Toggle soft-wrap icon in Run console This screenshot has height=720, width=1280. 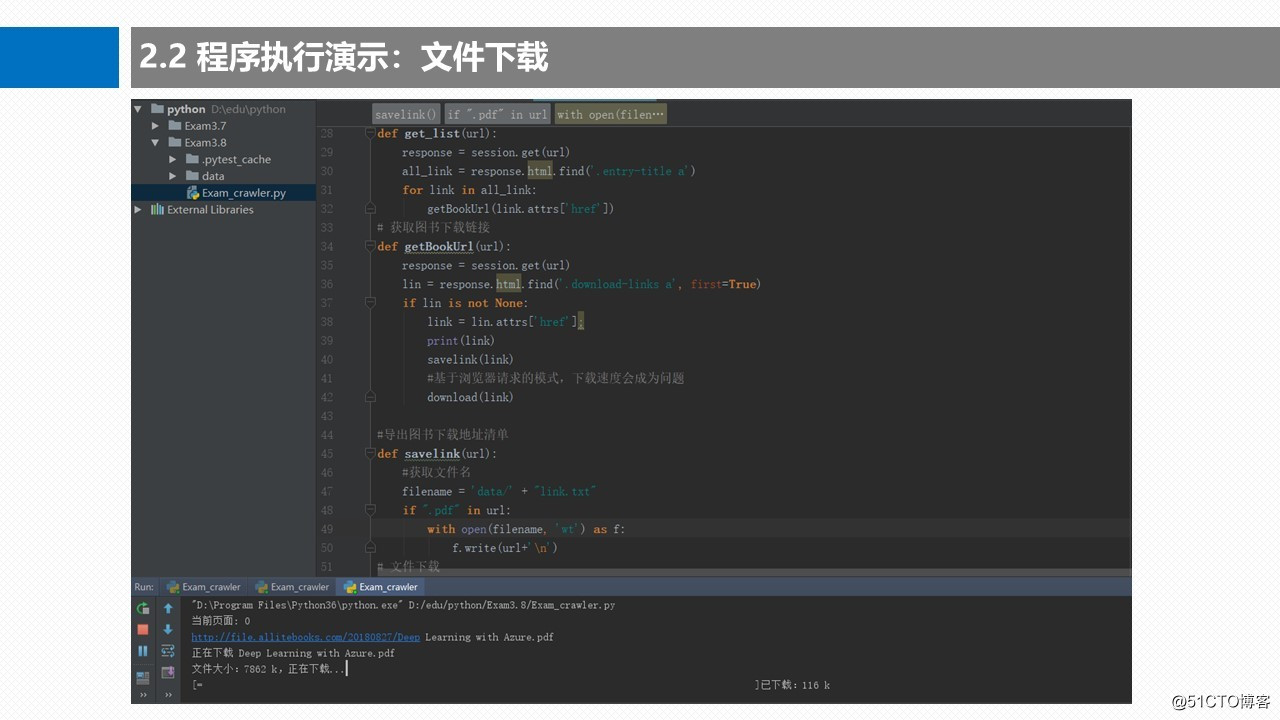pos(168,650)
